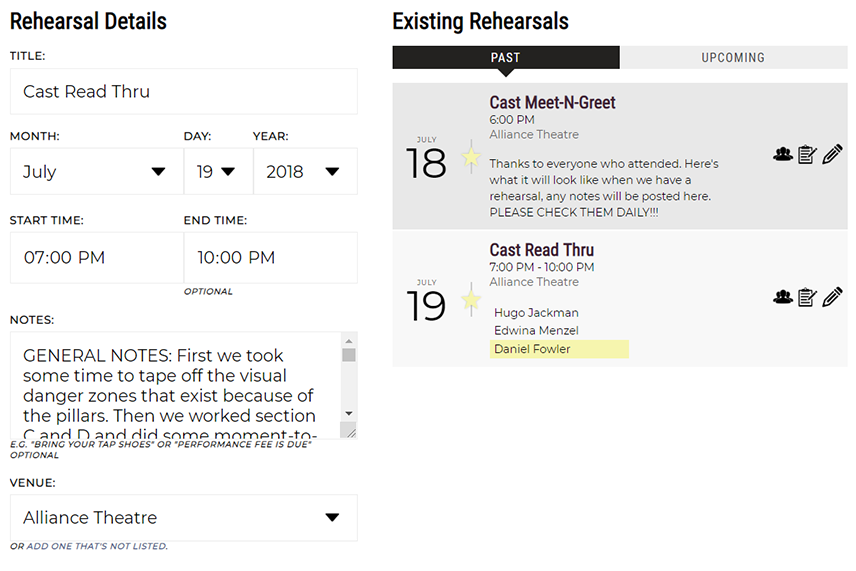The width and height of the screenshot is (856, 571).
Task: Select the Past rehearsals tab
Action: pyautogui.click(x=506, y=57)
